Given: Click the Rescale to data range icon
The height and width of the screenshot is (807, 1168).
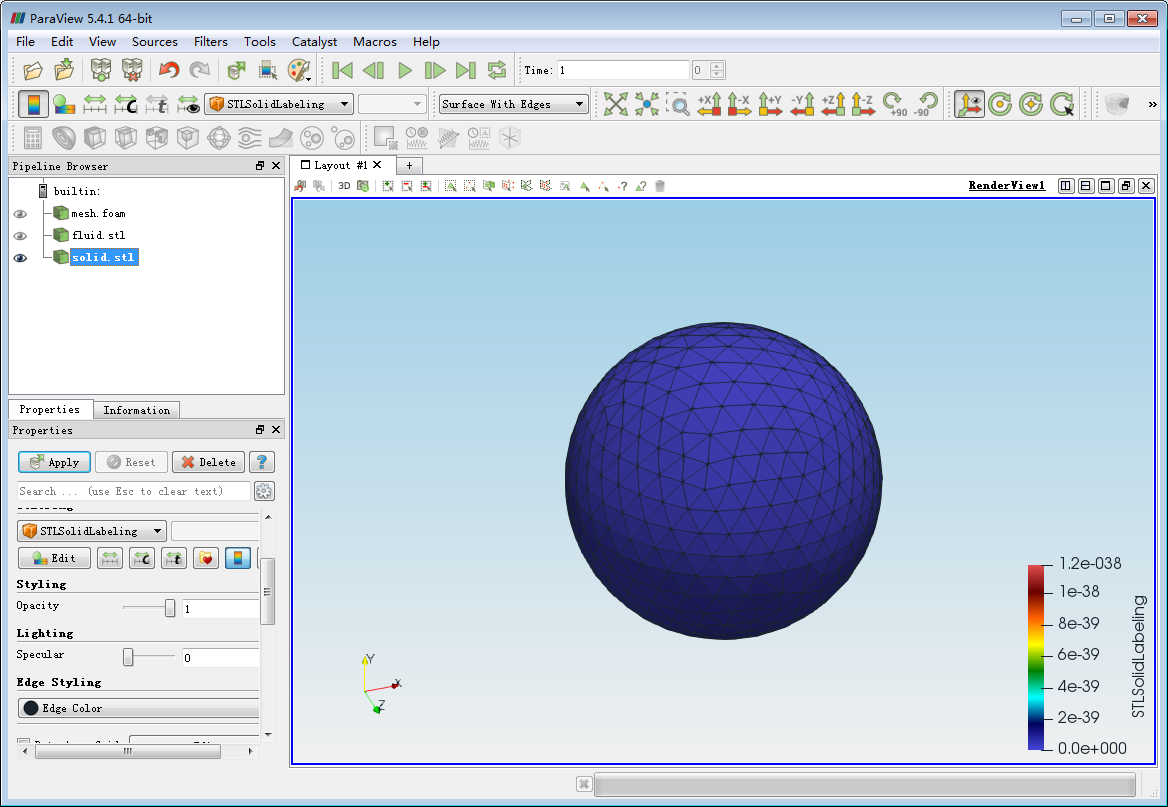Looking at the screenshot, I should tap(95, 104).
